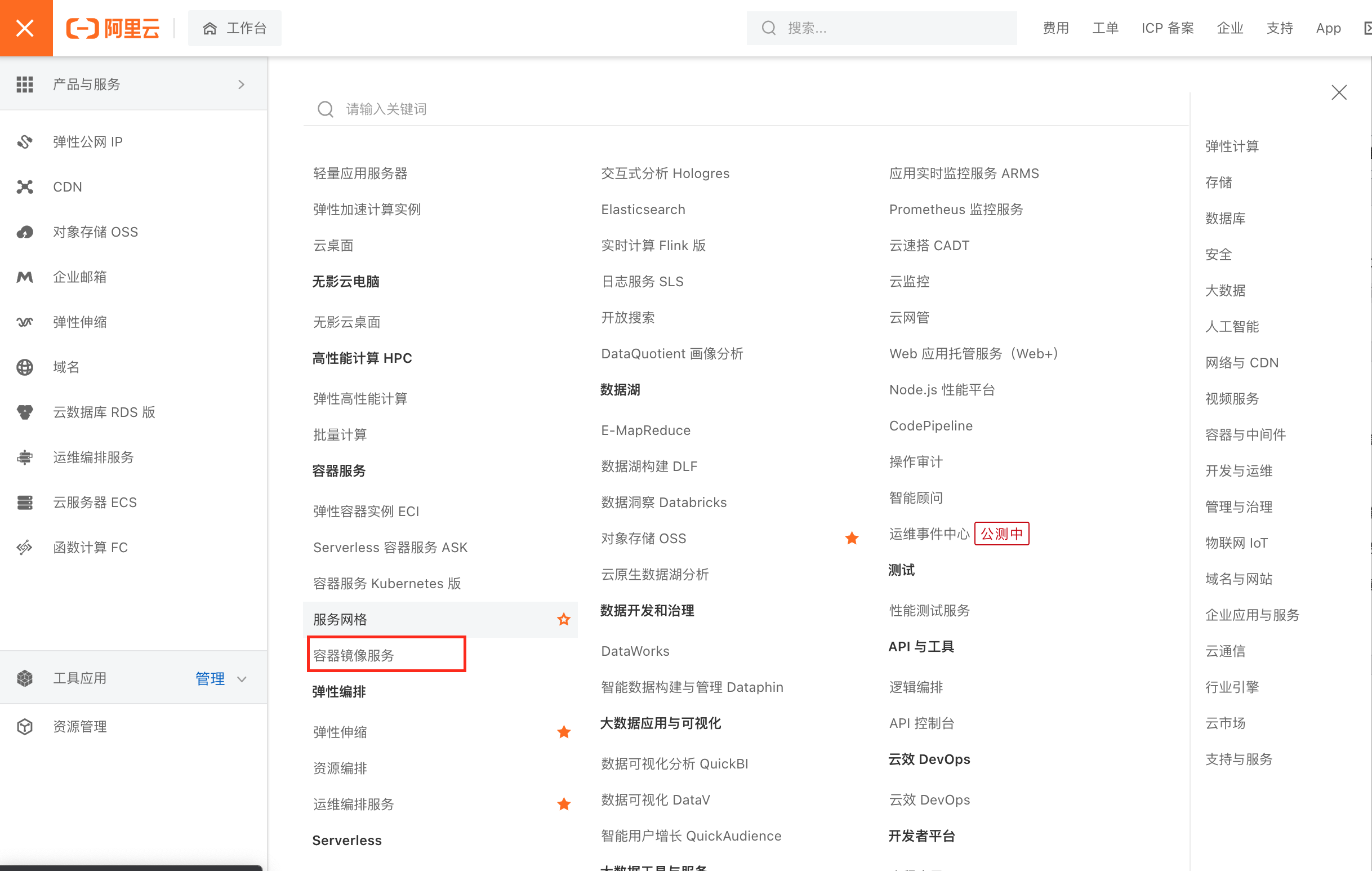Select the 企业邮箱 sidebar icon

pos(26,277)
